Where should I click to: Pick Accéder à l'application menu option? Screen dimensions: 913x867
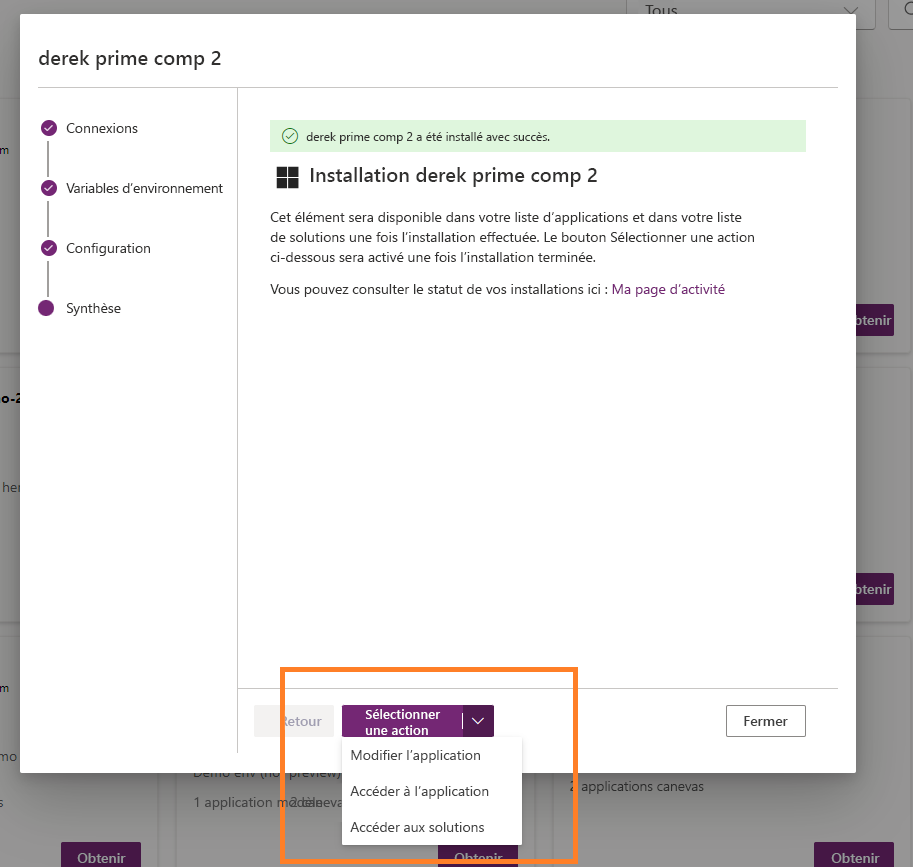[x=419, y=791]
